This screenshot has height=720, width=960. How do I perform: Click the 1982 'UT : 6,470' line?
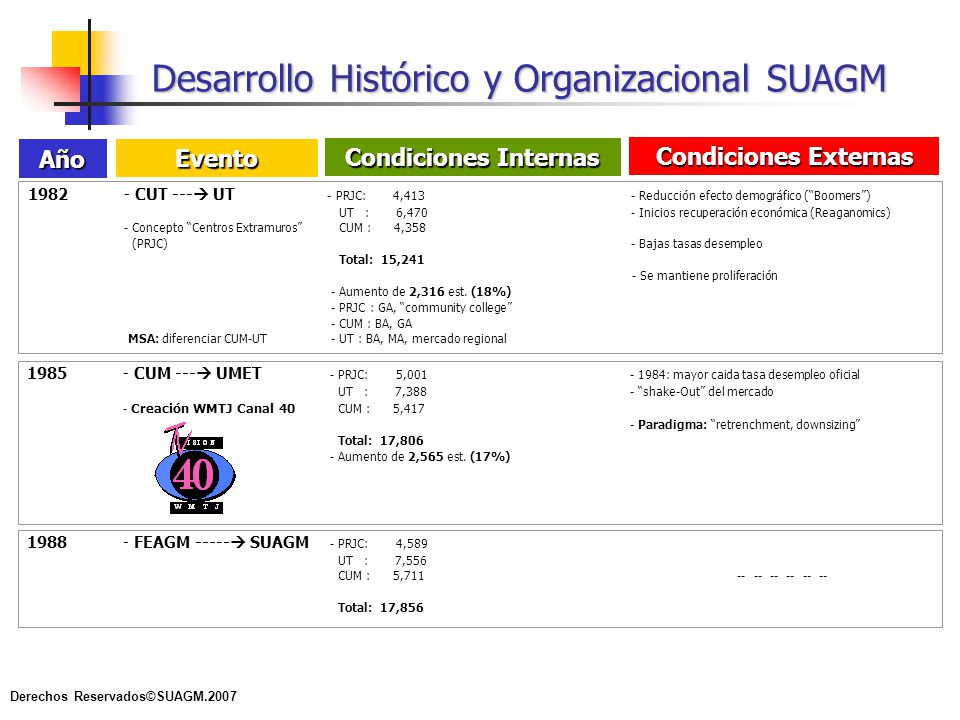[x=383, y=212]
